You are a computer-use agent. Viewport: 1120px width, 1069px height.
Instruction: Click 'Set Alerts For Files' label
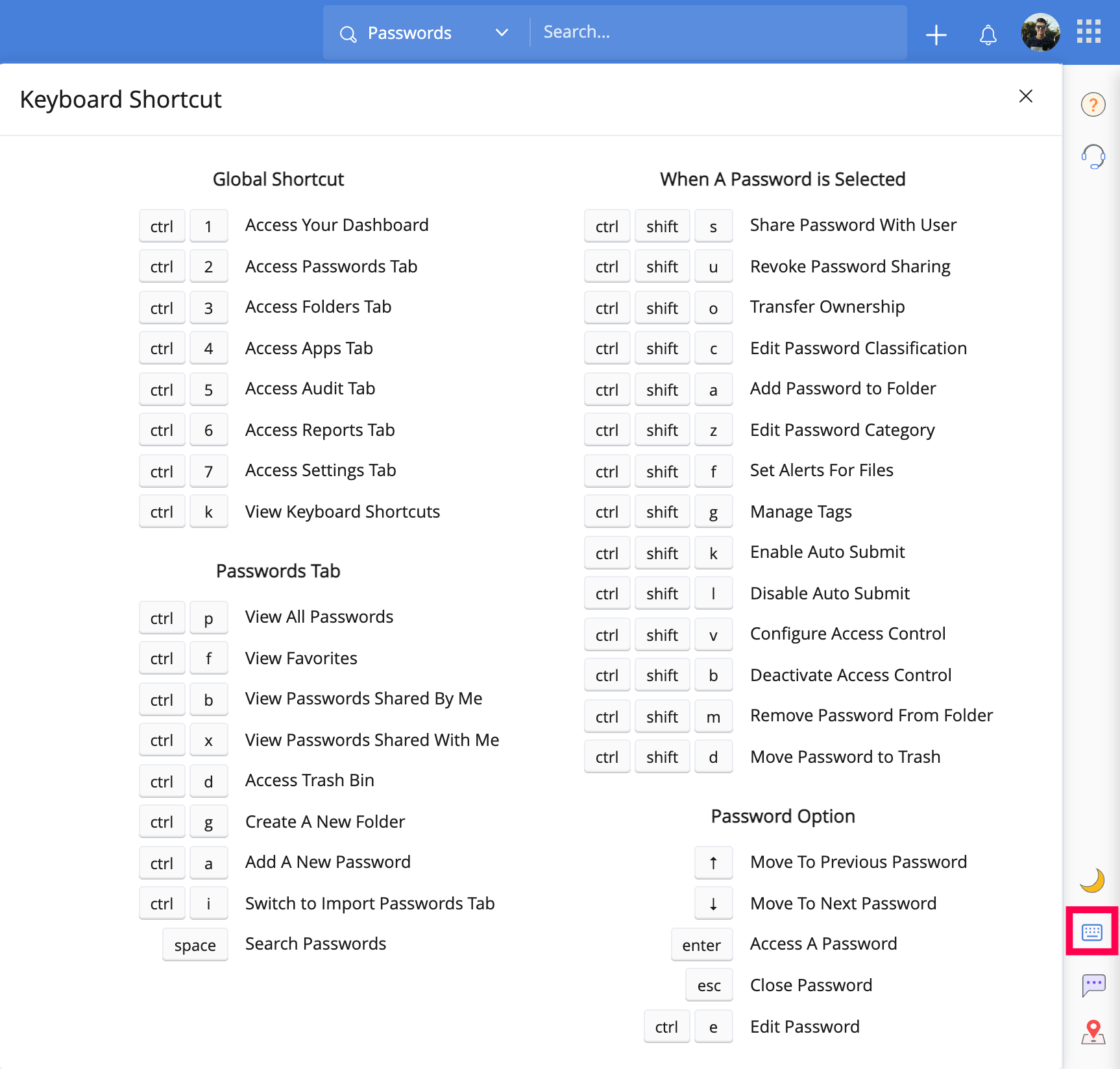point(822,470)
